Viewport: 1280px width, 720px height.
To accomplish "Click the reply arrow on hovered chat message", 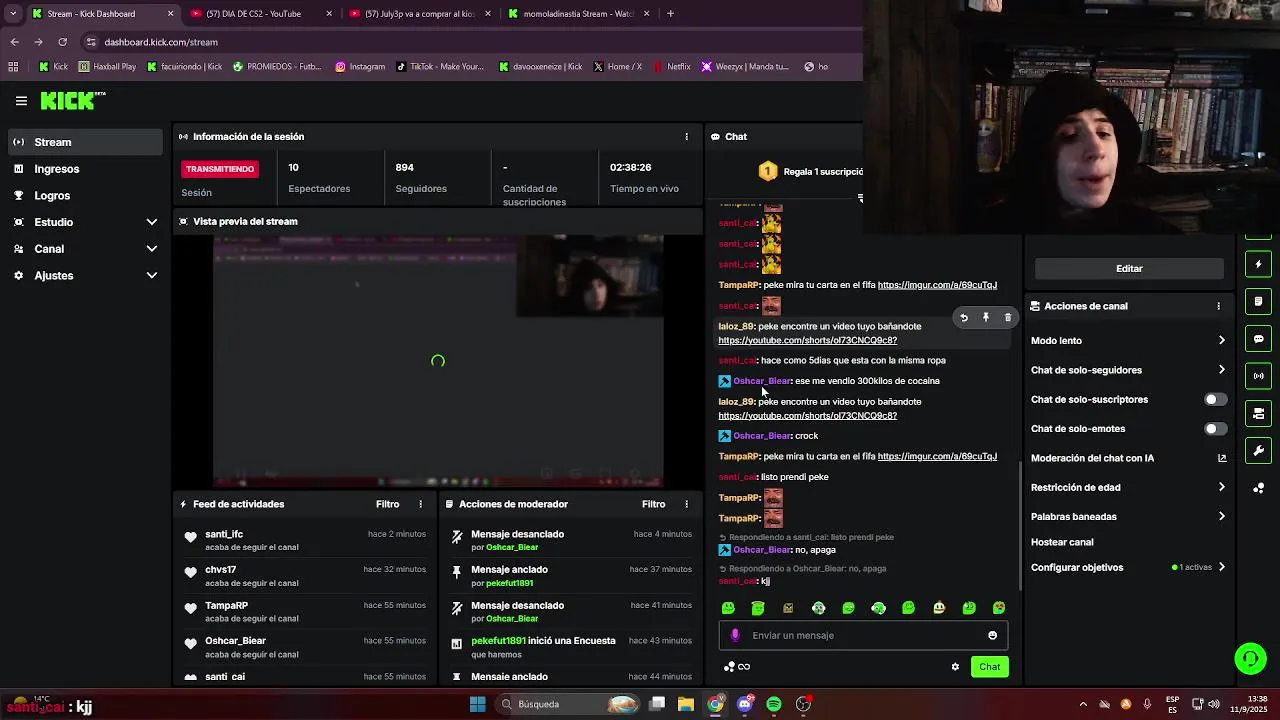I will tap(964, 318).
